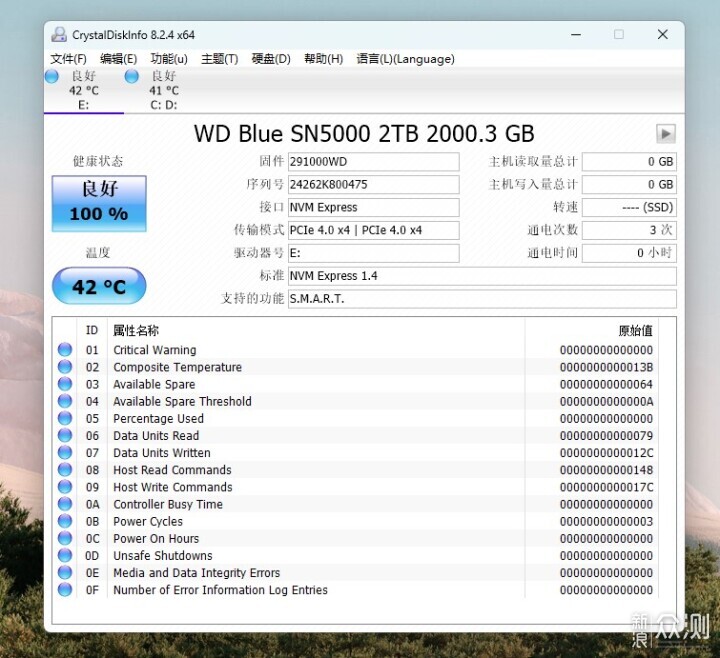Open the 编辑(E) menu

click(x=118, y=59)
